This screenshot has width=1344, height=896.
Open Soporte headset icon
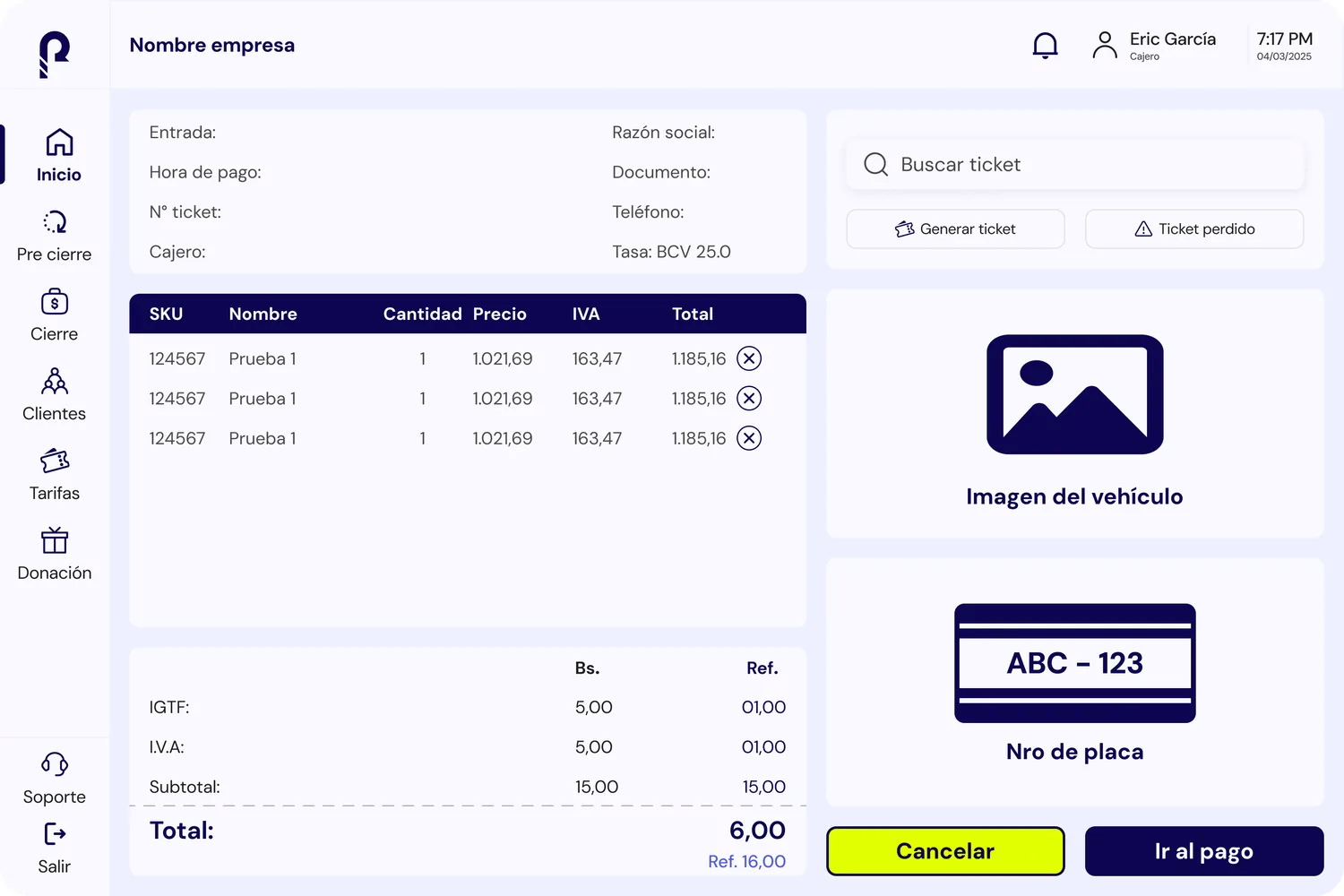[55, 763]
